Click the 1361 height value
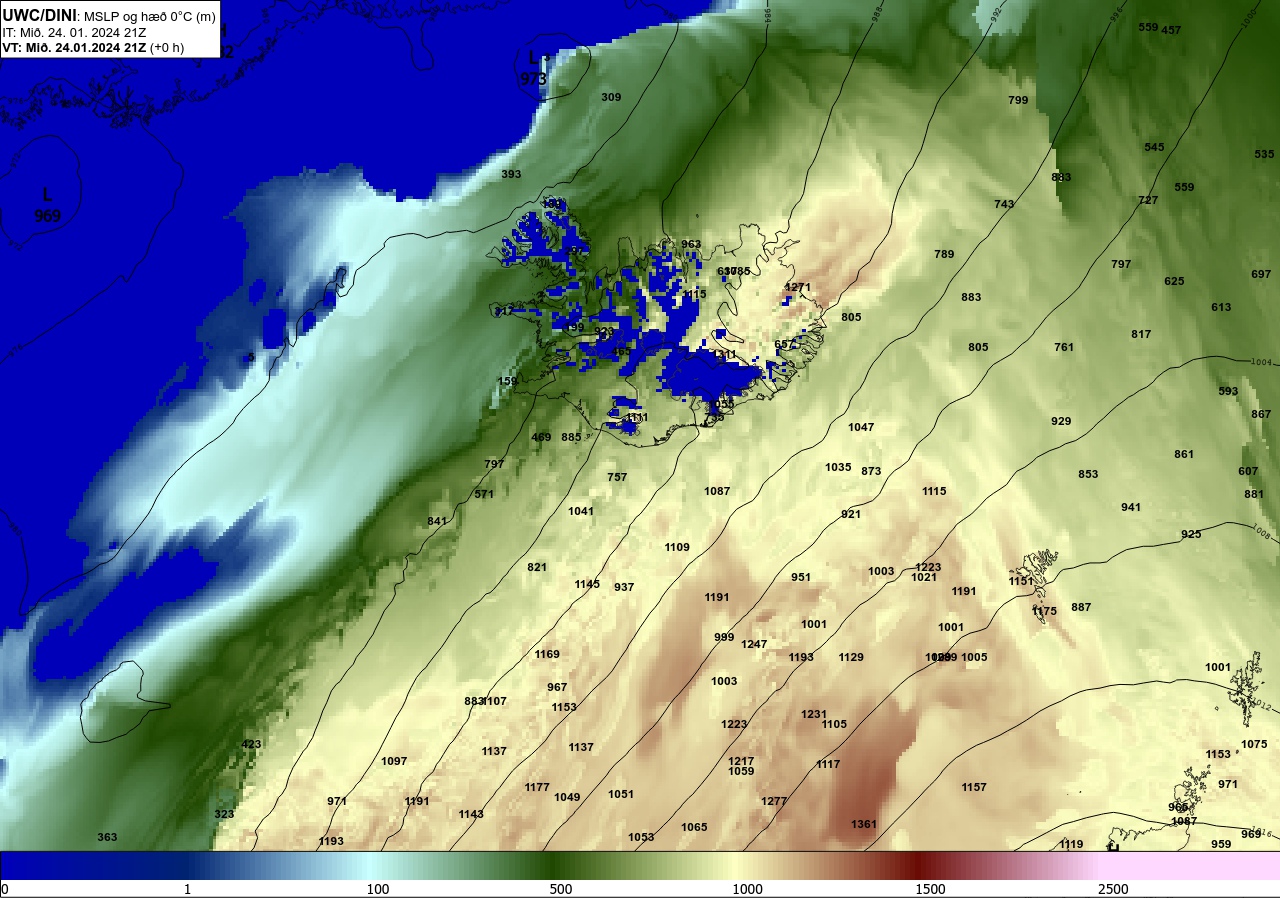 tap(864, 824)
